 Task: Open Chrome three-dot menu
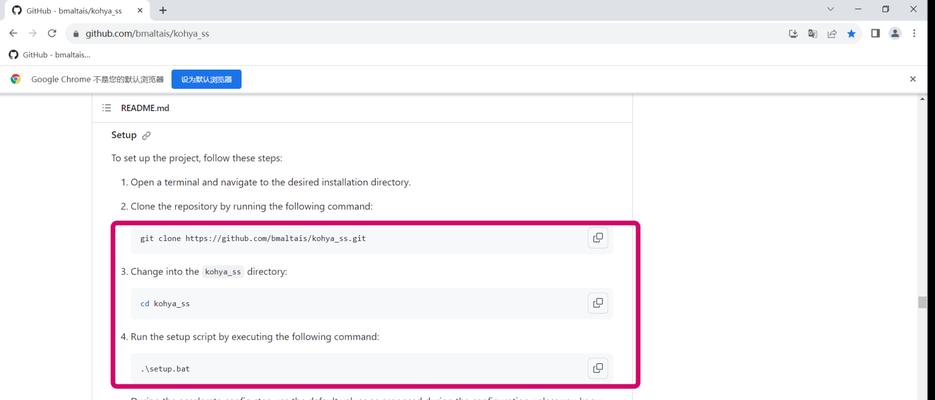(914, 34)
